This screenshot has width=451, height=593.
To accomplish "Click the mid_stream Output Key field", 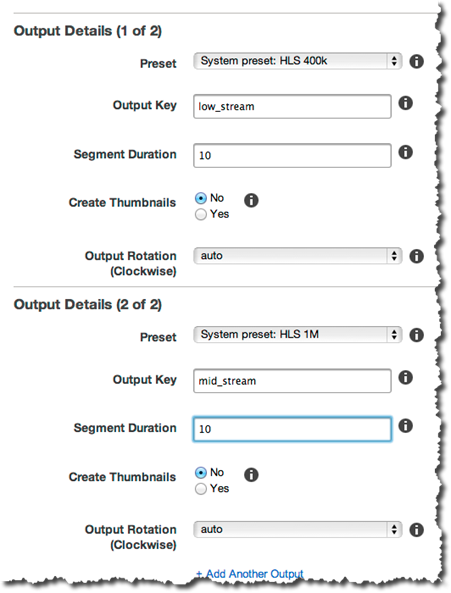I will click(x=292, y=381).
